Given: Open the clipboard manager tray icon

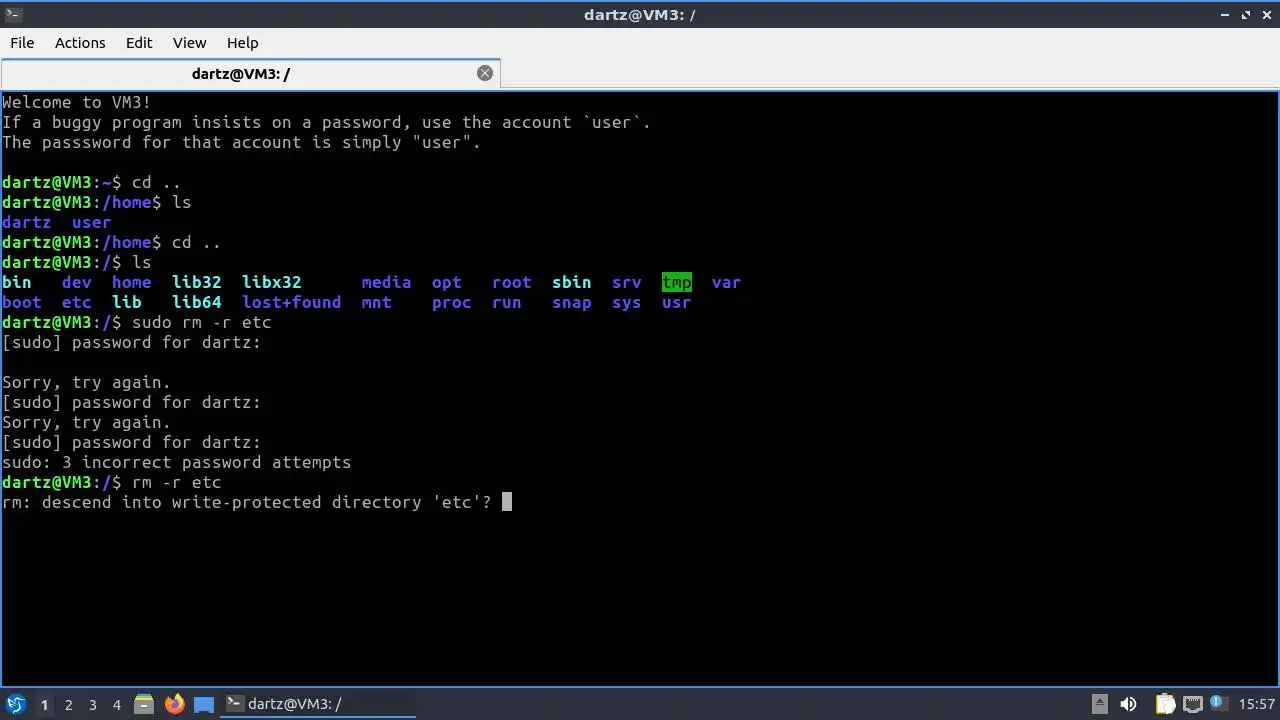Looking at the screenshot, I should coord(1165,704).
